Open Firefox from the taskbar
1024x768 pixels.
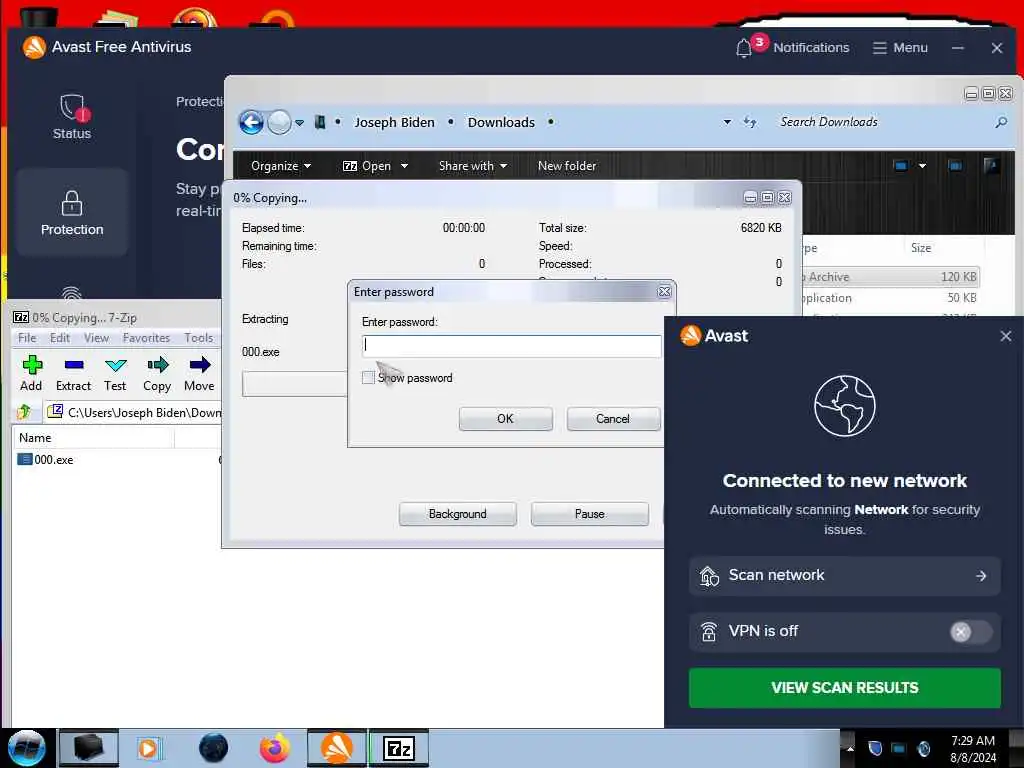click(x=275, y=748)
